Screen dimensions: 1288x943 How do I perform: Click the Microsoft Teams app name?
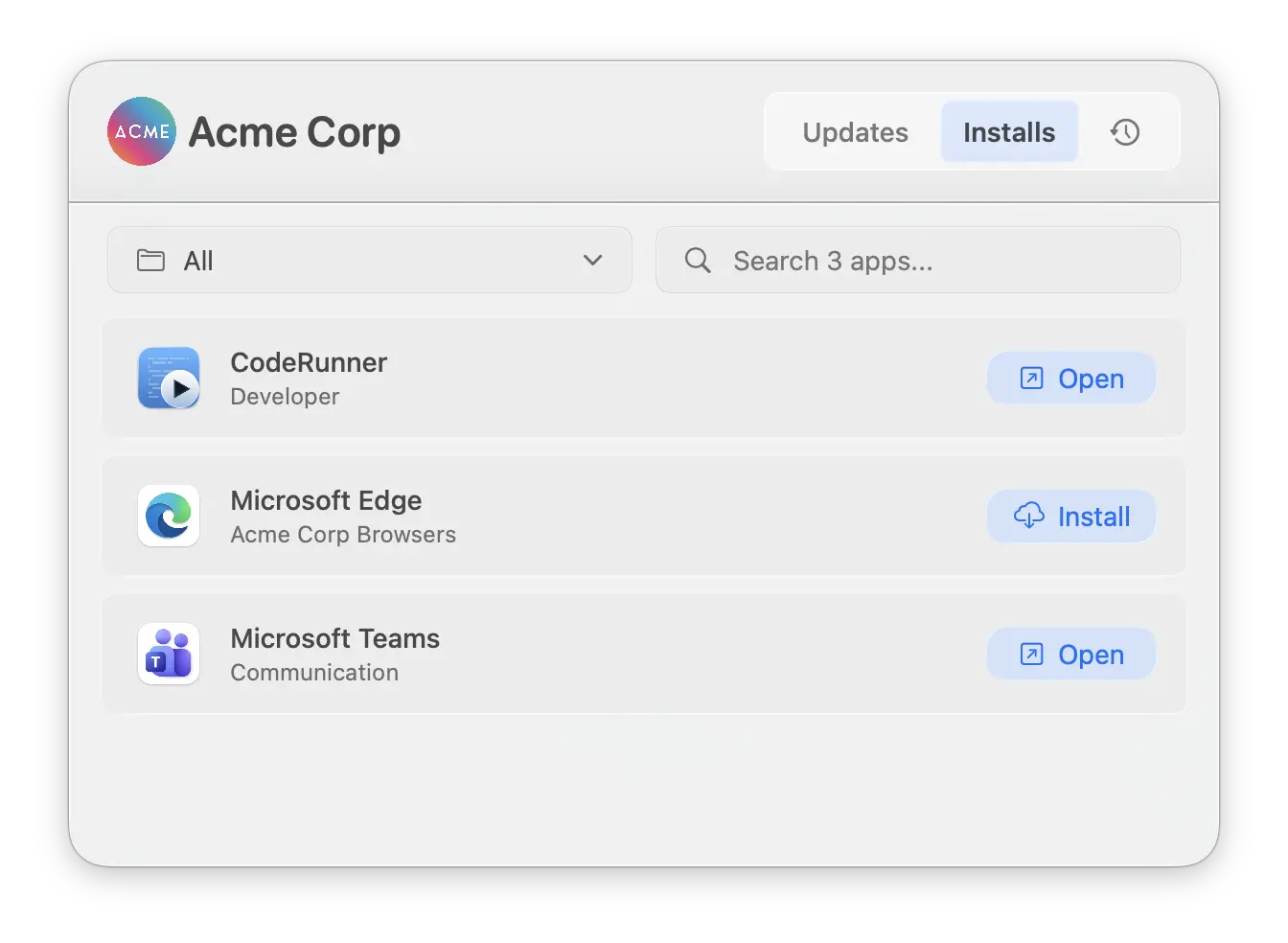point(334,638)
